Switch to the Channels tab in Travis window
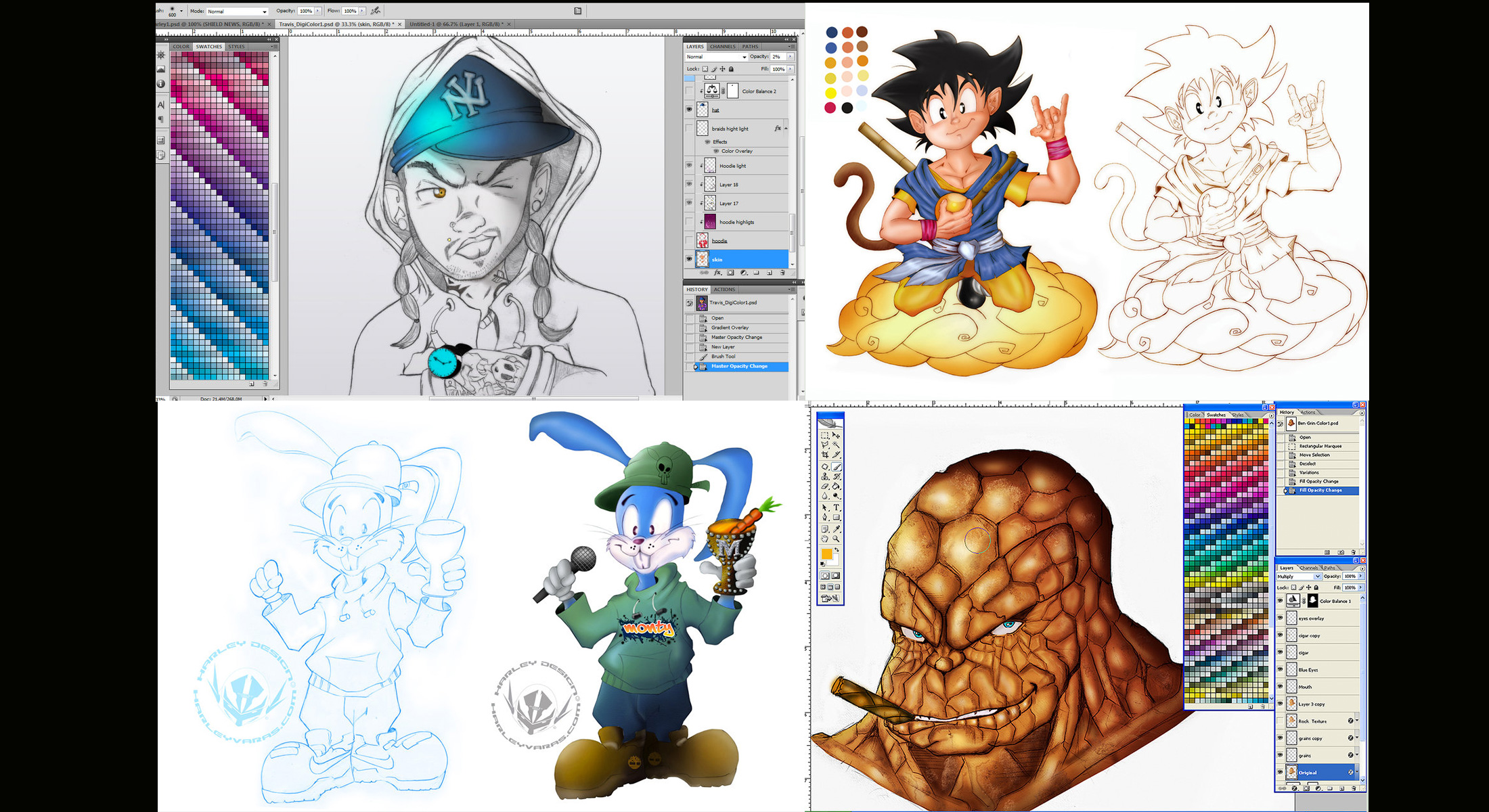The height and width of the screenshot is (812, 1489). 723,47
